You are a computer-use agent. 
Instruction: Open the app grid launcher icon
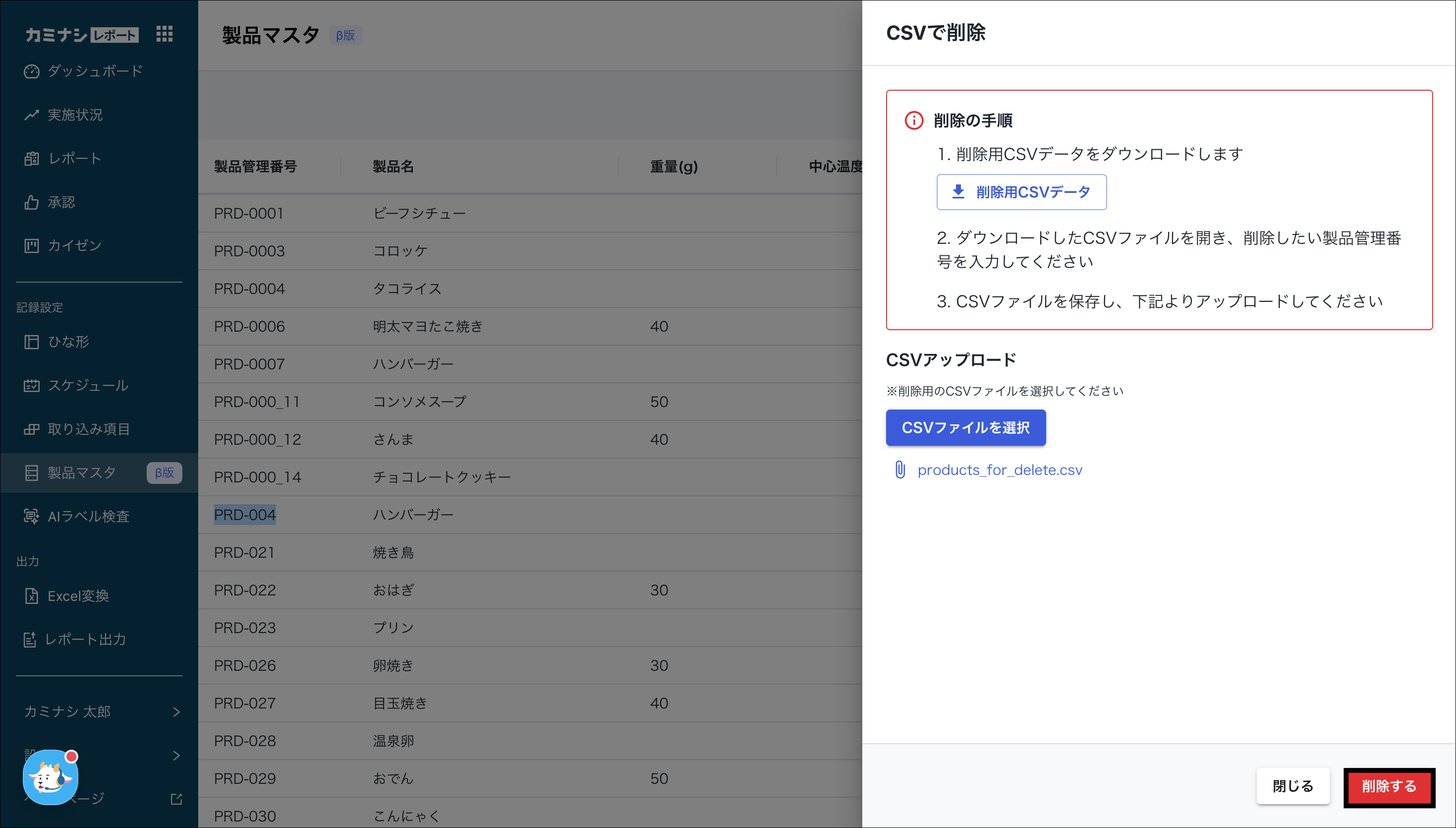point(164,34)
